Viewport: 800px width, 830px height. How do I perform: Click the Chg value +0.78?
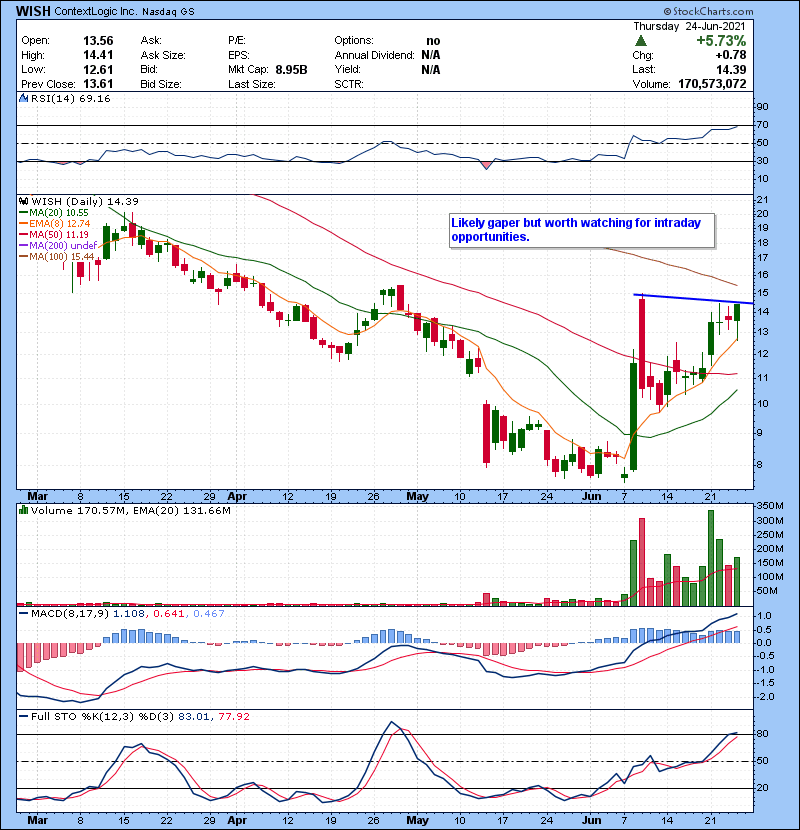(731, 55)
